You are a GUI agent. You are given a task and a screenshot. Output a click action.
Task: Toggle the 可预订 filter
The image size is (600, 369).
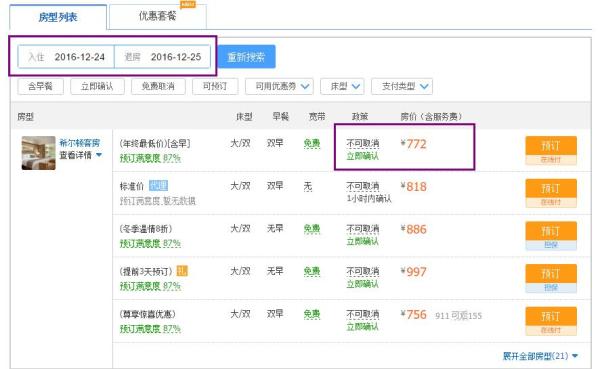pos(215,87)
